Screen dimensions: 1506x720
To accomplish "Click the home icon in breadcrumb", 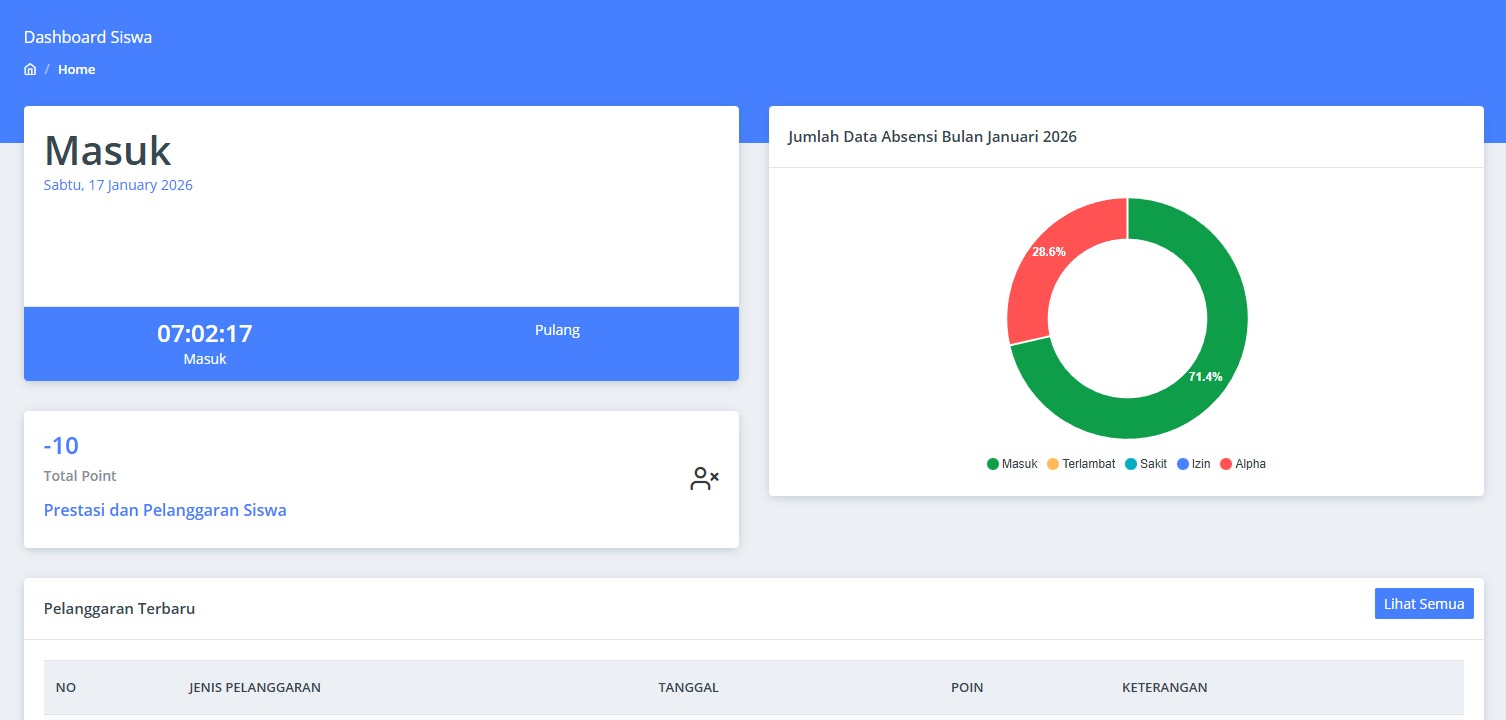I will tap(30, 70).
